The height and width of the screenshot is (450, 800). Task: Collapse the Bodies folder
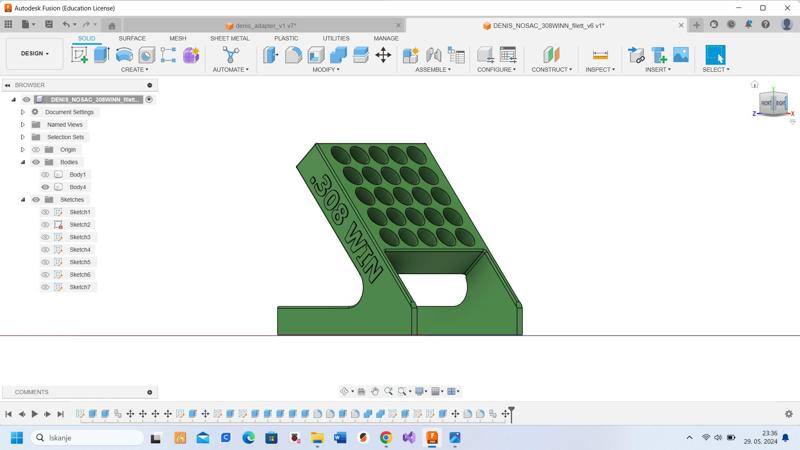22,162
